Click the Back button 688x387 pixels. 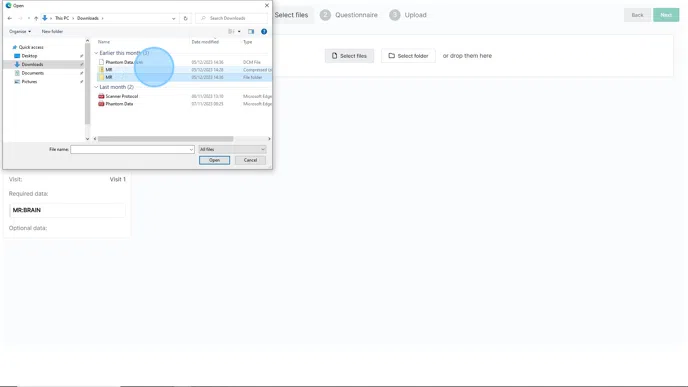[x=637, y=15]
